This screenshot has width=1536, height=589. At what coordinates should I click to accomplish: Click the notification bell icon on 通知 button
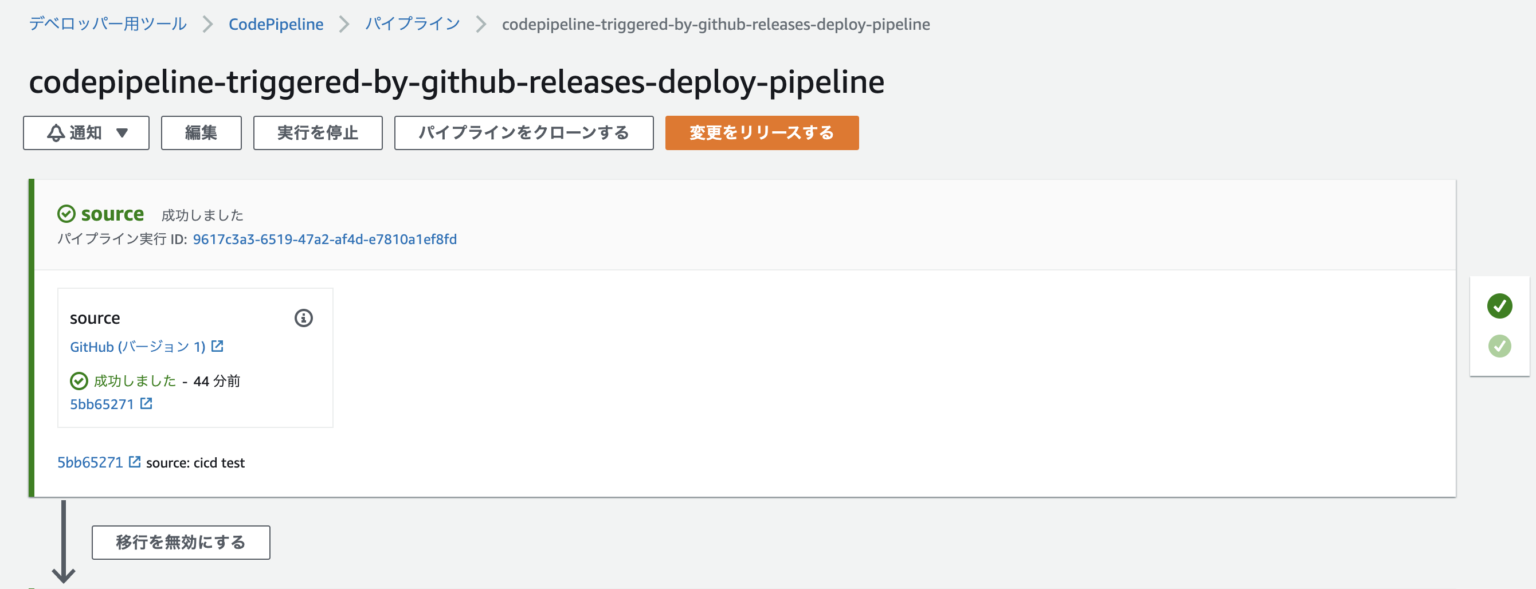(55, 132)
